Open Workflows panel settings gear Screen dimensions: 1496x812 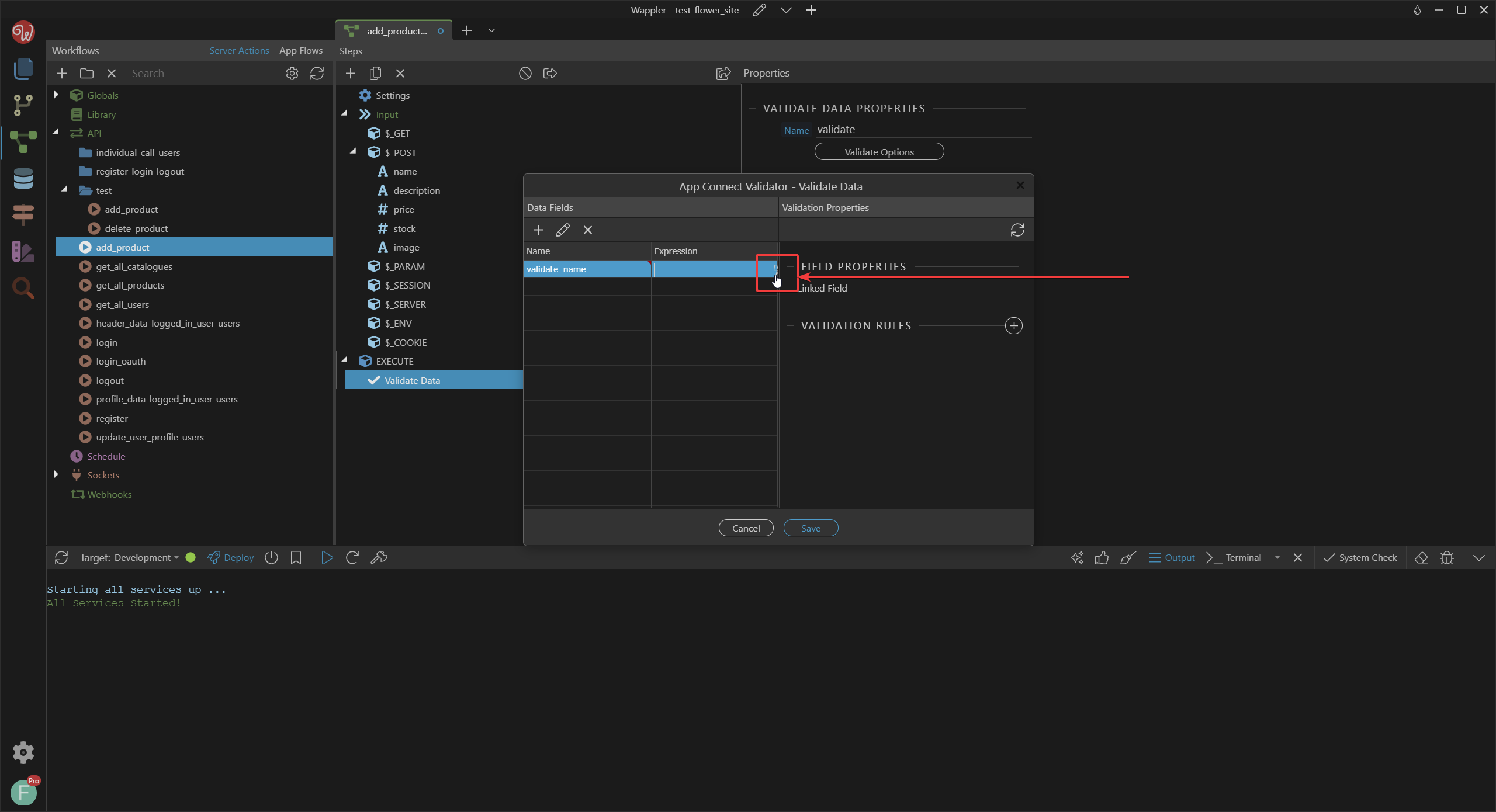[292, 74]
